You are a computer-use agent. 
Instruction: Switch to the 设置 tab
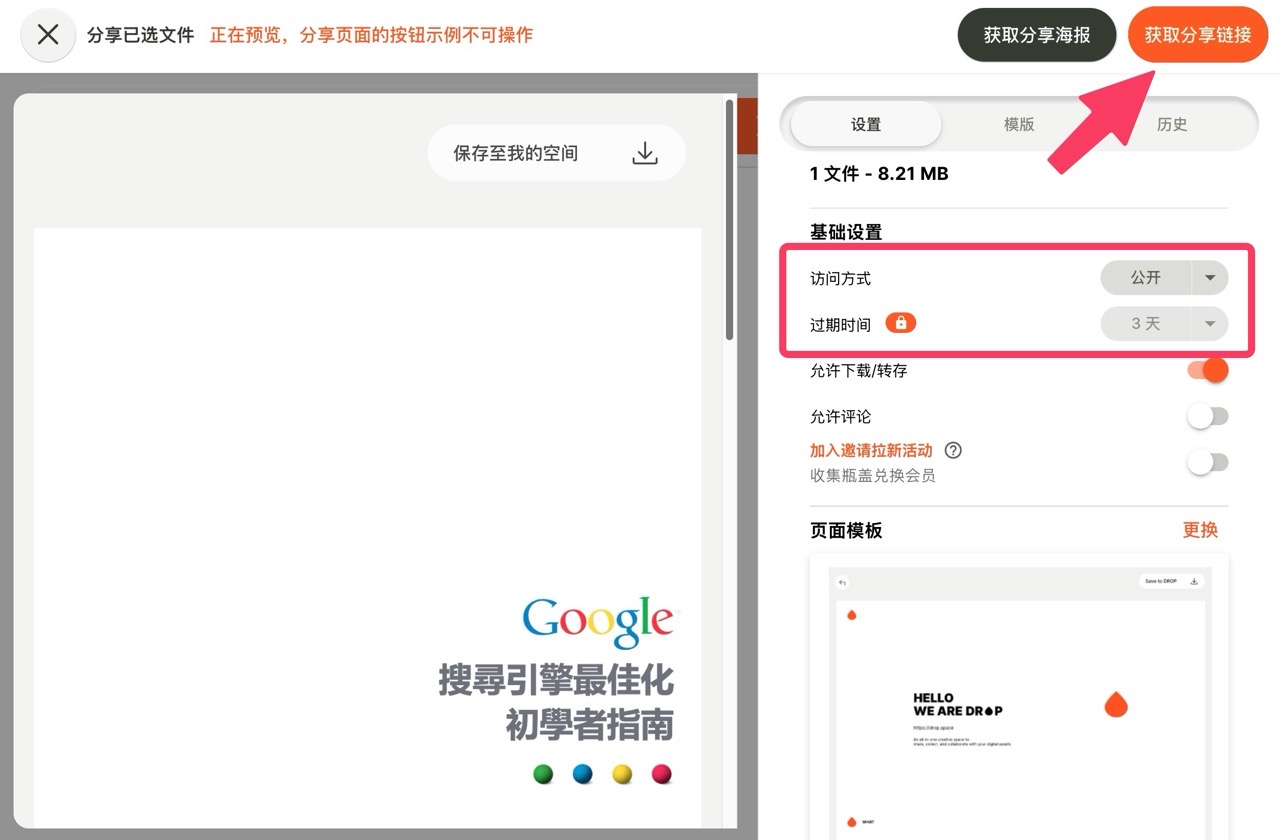866,124
